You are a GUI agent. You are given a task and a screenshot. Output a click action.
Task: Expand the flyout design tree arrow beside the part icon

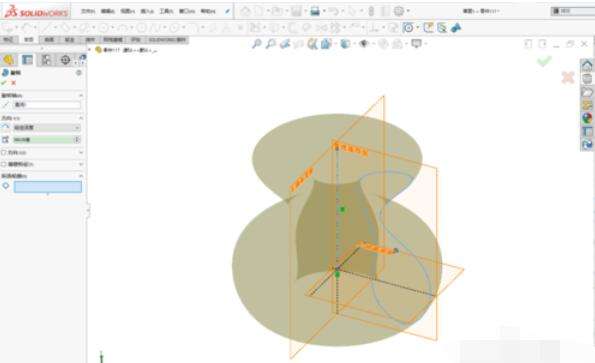(90, 50)
